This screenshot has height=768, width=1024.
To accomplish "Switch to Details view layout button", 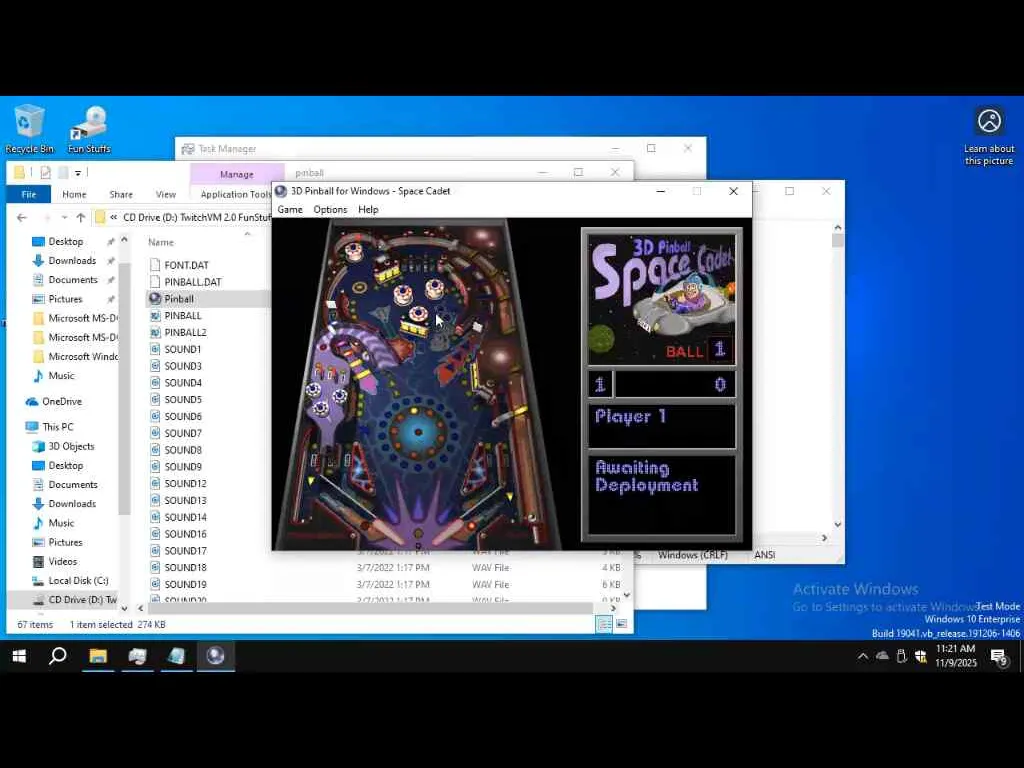I will click(604, 624).
